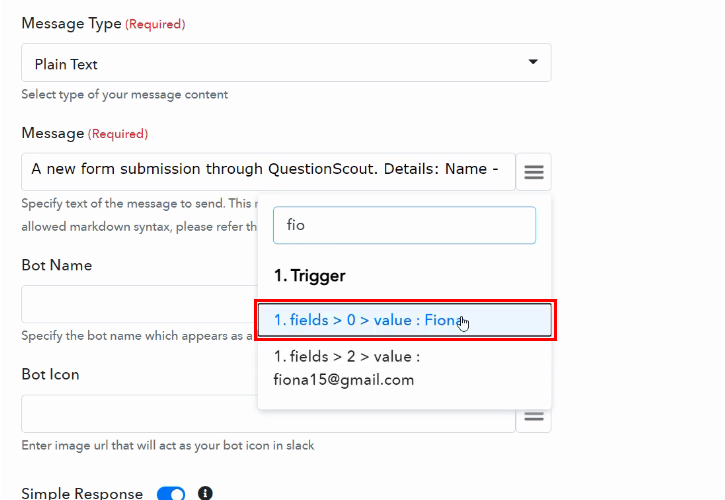The width and height of the screenshot is (725, 500).
Task: Click the info icon beside Simple Response
Action: [205, 493]
